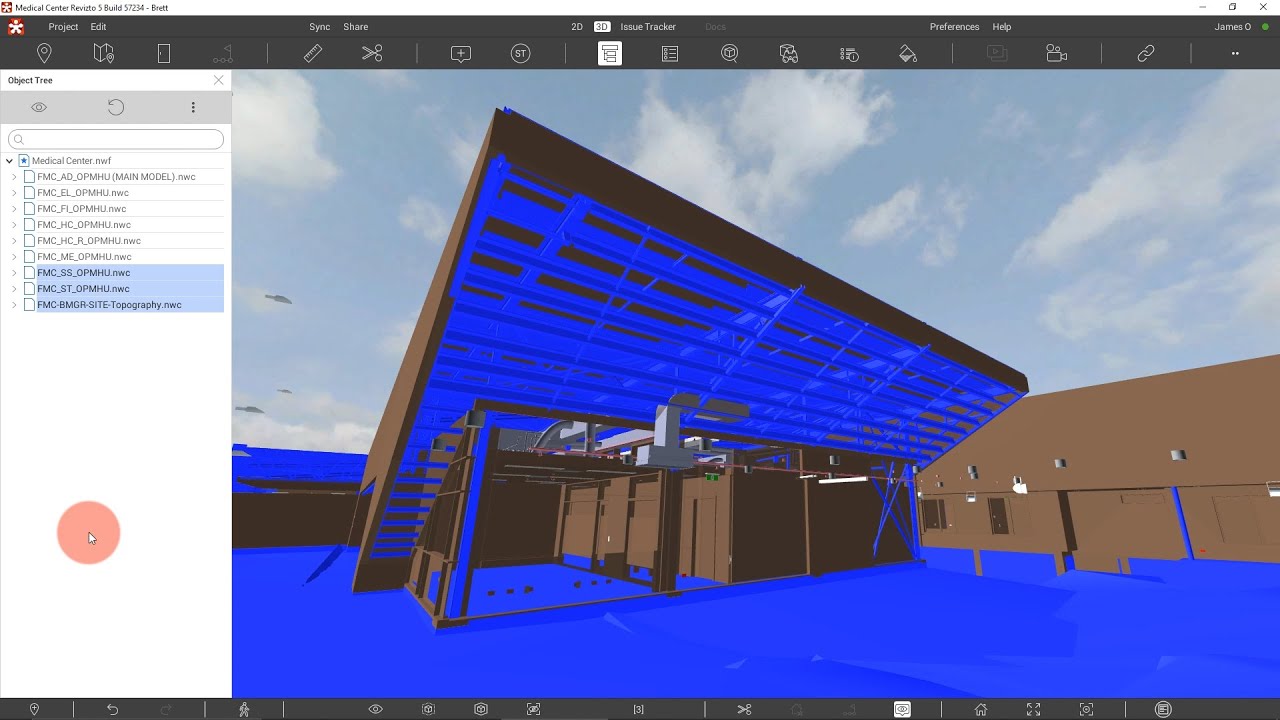Collapse the Medical Center.nwf root node
The width and height of the screenshot is (1280, 720).
tap(10, 160)
